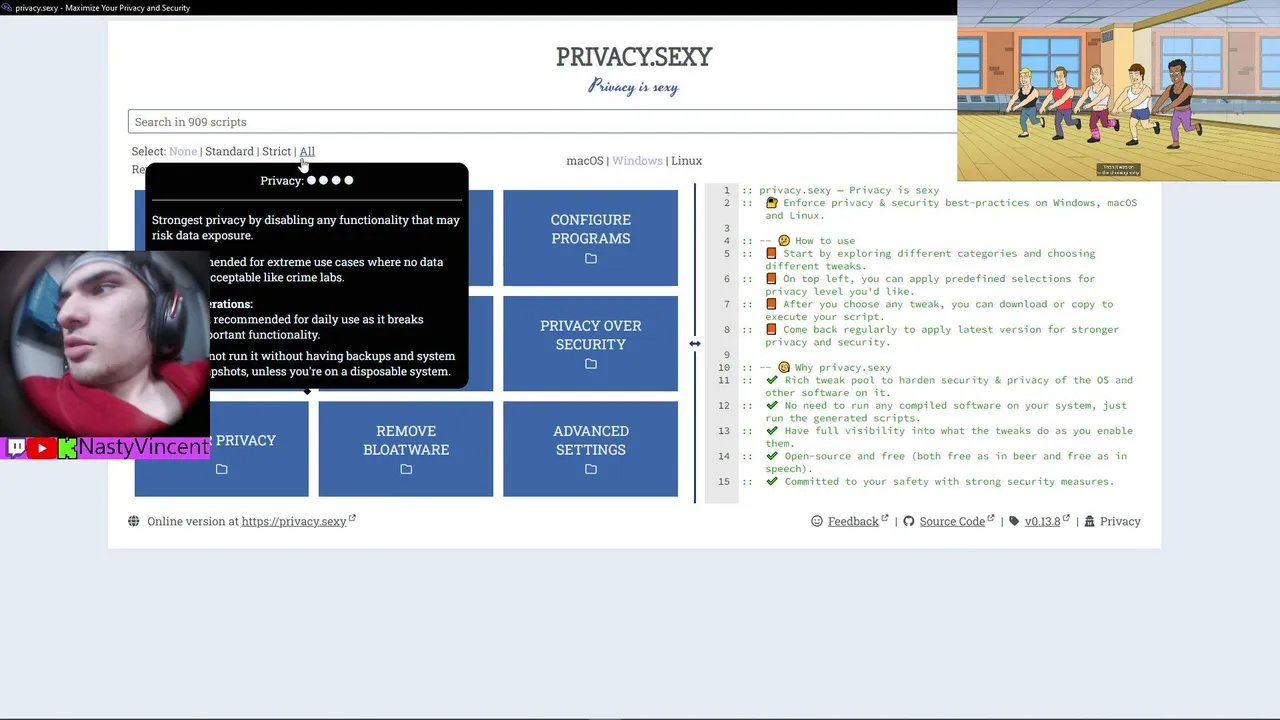Switch to macOS scripts
Viewport: 1280px width, 720px height.
pyautogui.click(x=585, y=160)
